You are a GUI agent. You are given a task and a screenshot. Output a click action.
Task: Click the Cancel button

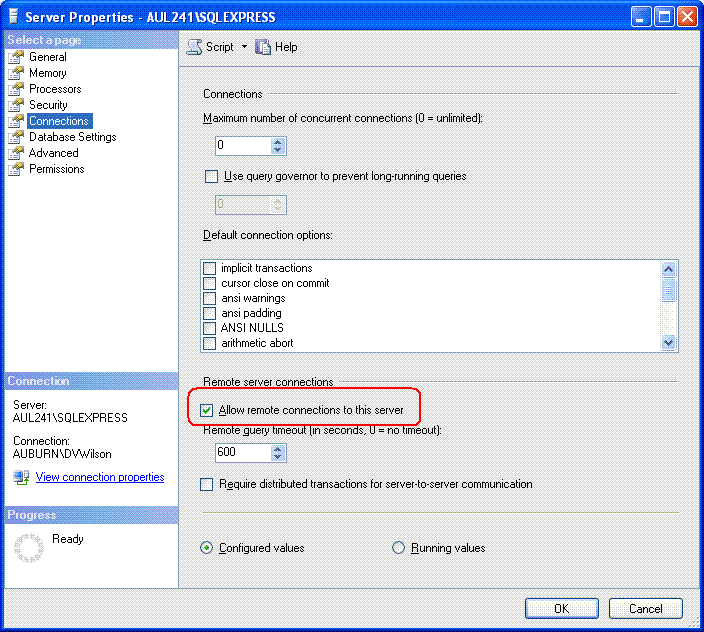tap(646, 609)
